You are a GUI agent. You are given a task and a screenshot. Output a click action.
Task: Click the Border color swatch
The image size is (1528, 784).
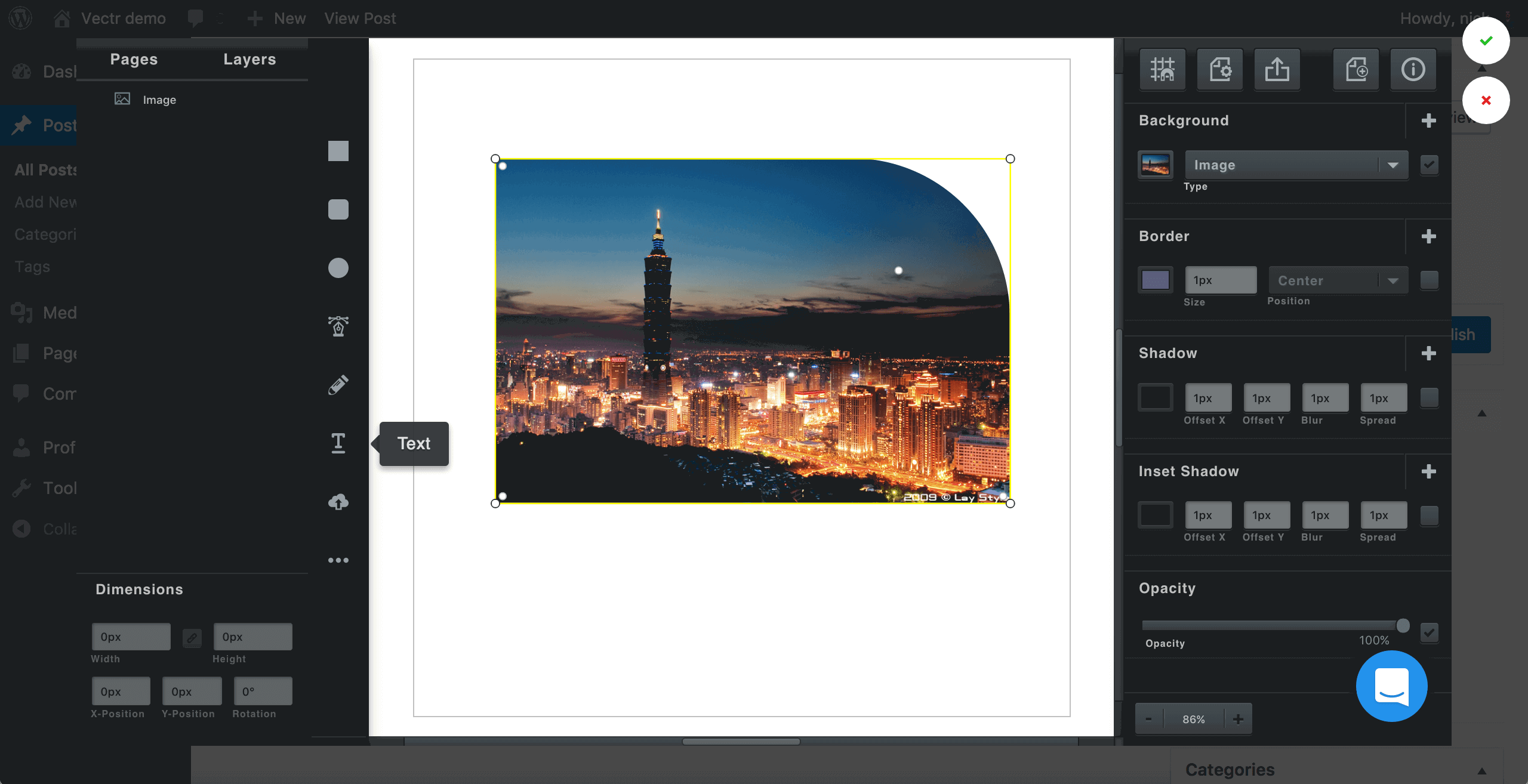[1156, 280]
